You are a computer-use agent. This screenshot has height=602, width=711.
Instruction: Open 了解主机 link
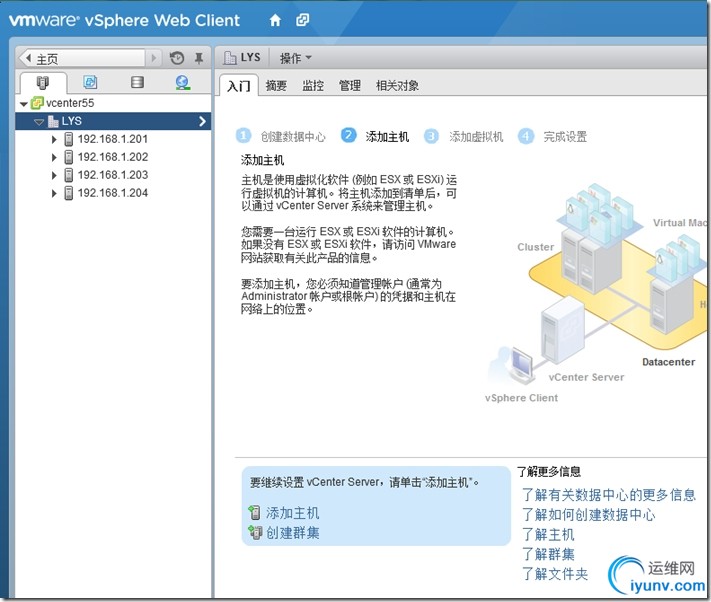tap(548, 534)
